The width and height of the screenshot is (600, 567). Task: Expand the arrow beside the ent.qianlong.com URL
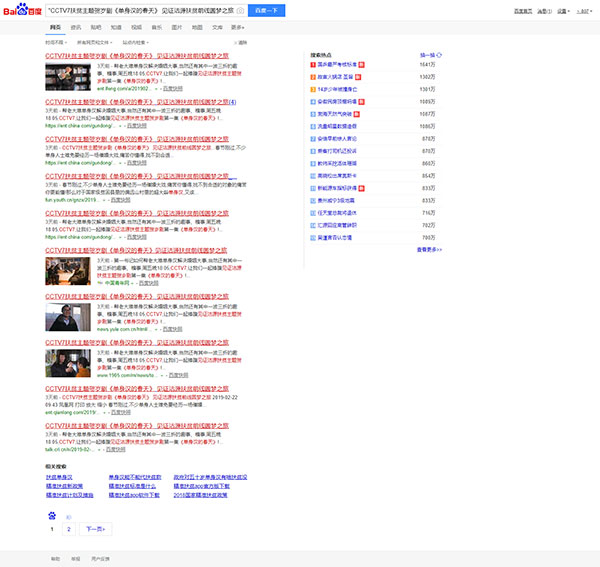coord(104,412)
